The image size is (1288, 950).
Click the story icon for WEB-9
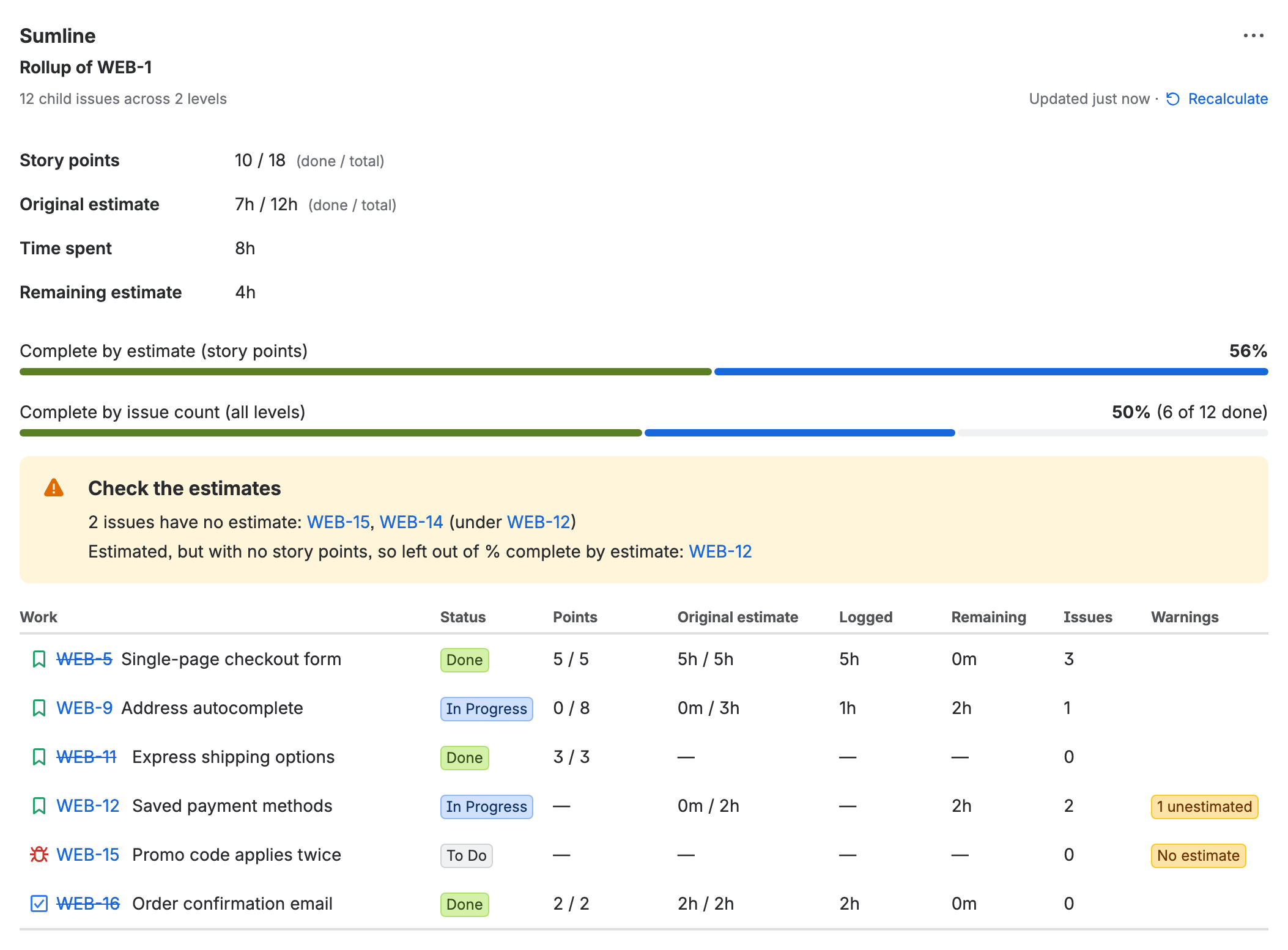(x=39, y=708)
